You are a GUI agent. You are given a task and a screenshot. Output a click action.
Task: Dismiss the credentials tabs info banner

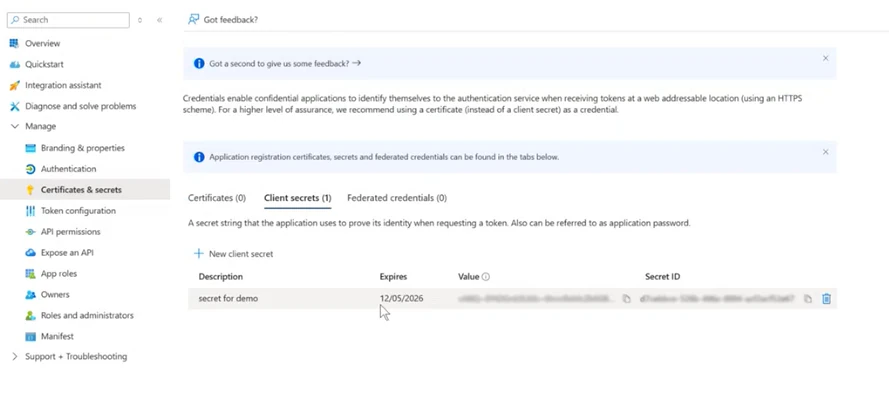pyautogui.click(x=826, y=151)
